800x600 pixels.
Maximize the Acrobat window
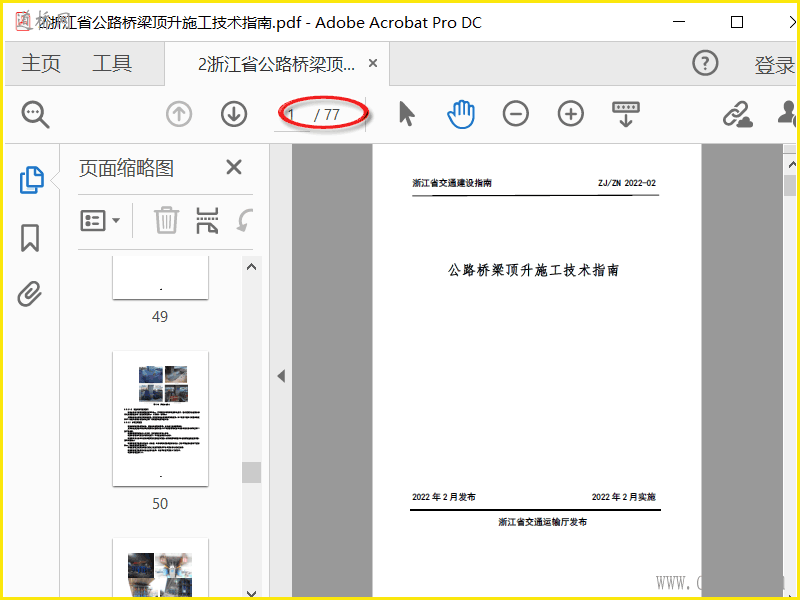(x=737, y=22)
